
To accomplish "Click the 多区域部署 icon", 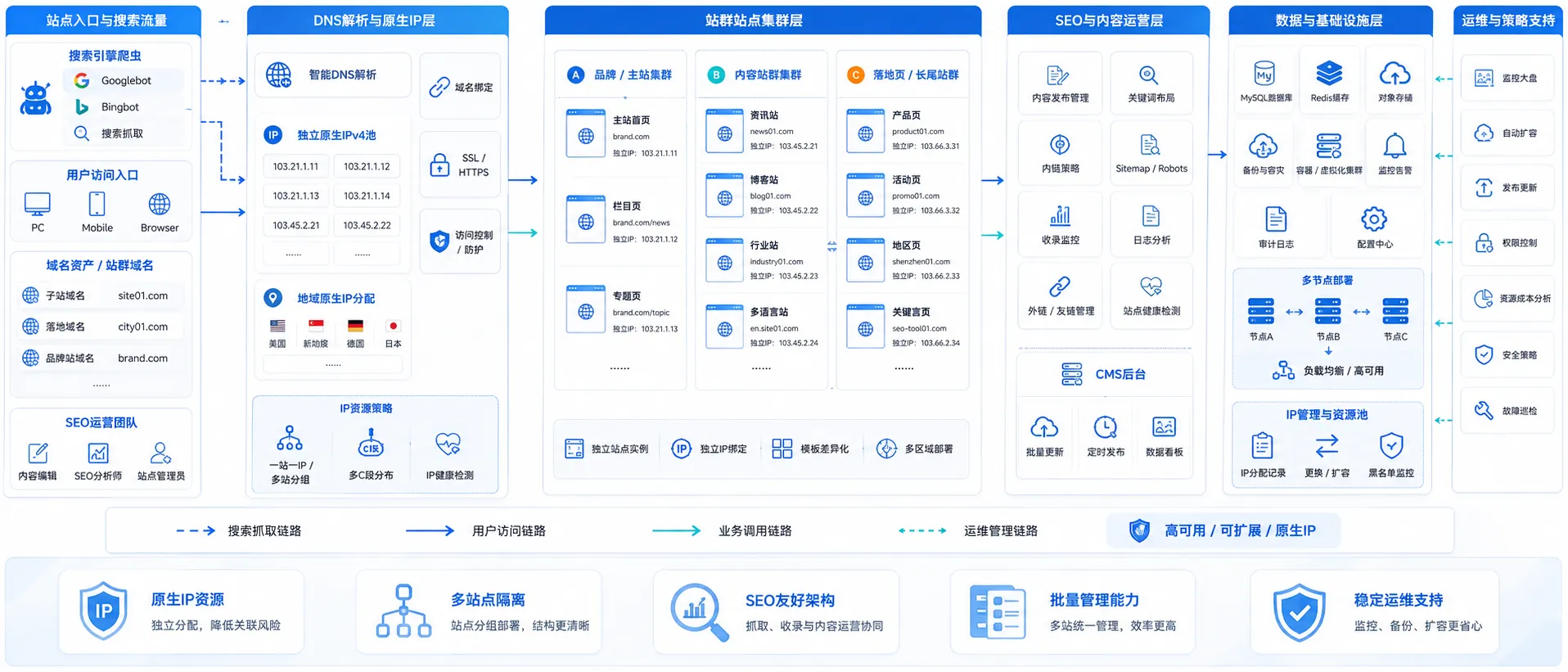I will 886,449.
